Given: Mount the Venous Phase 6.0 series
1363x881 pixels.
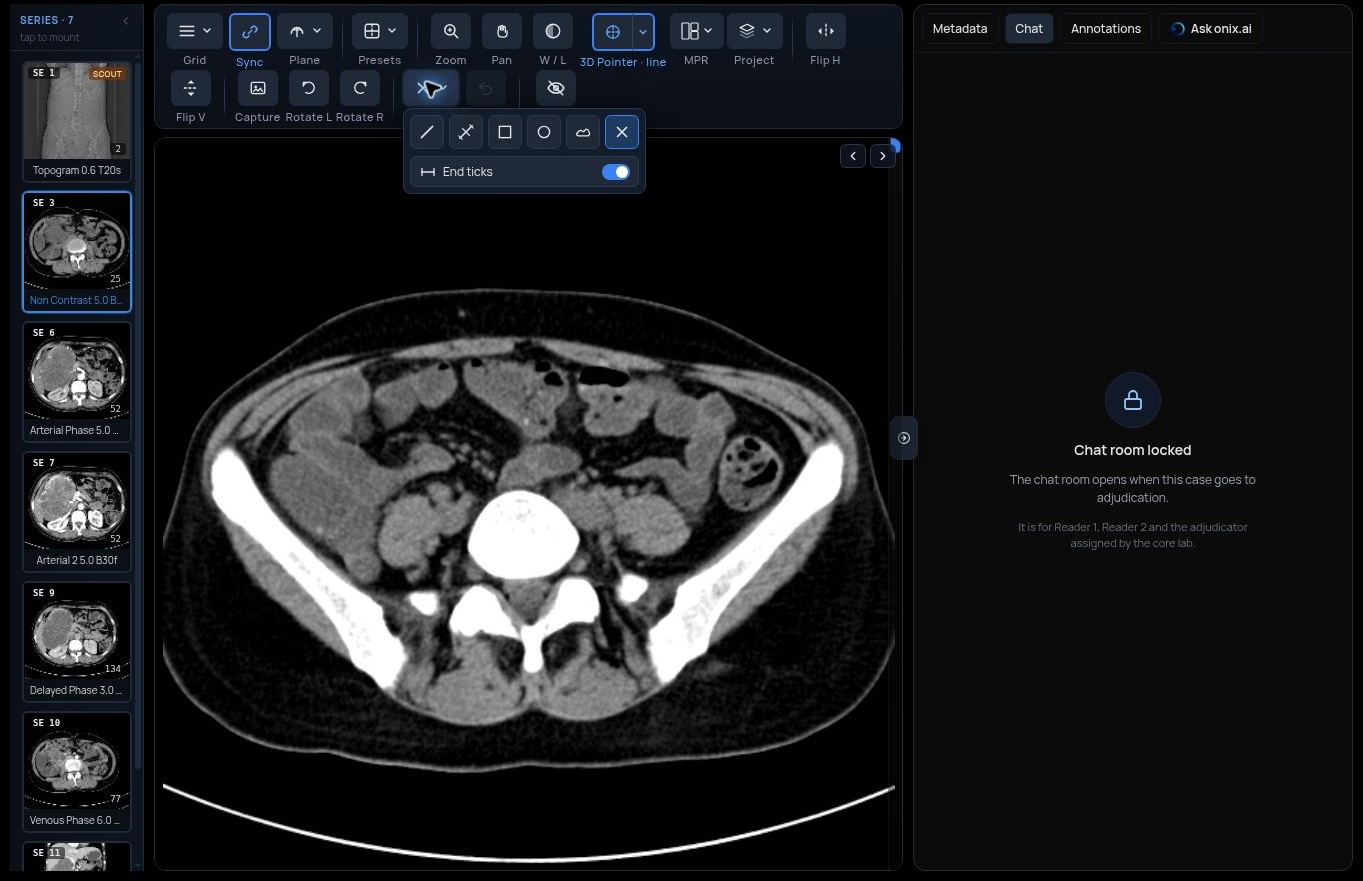Looking at the screenshot, I should pos(77,772).
